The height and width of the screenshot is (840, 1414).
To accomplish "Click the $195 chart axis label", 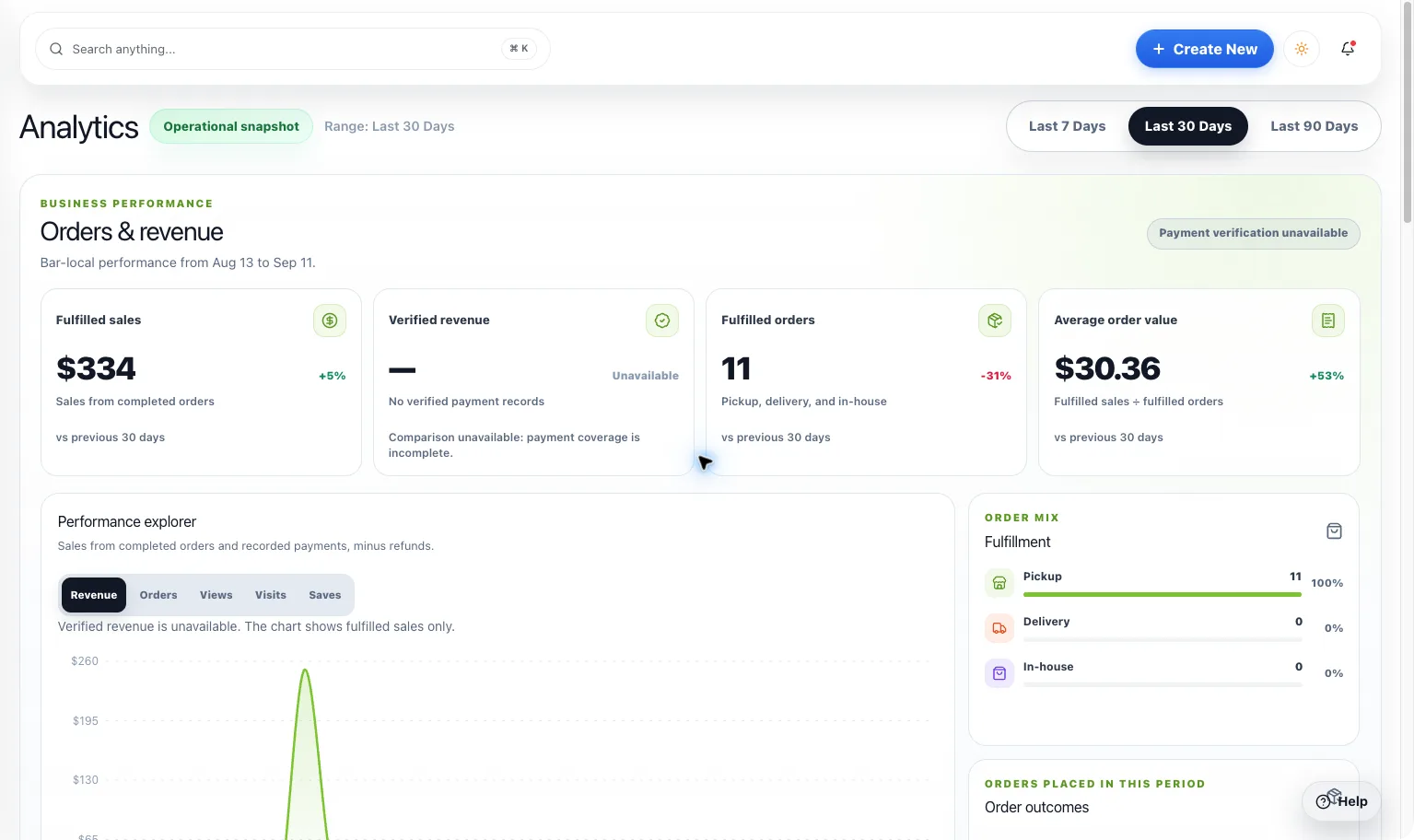I will [x=86, y=721].
